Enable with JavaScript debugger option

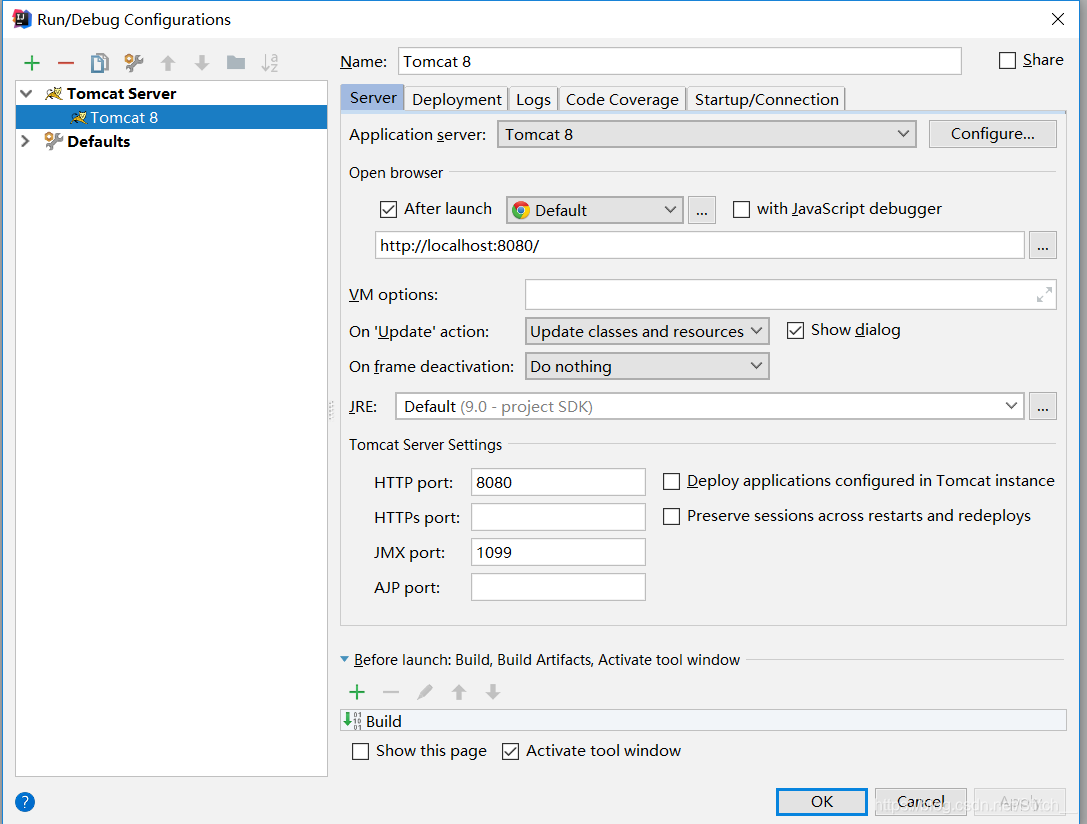pyautogui.click(x=741, y=209)
